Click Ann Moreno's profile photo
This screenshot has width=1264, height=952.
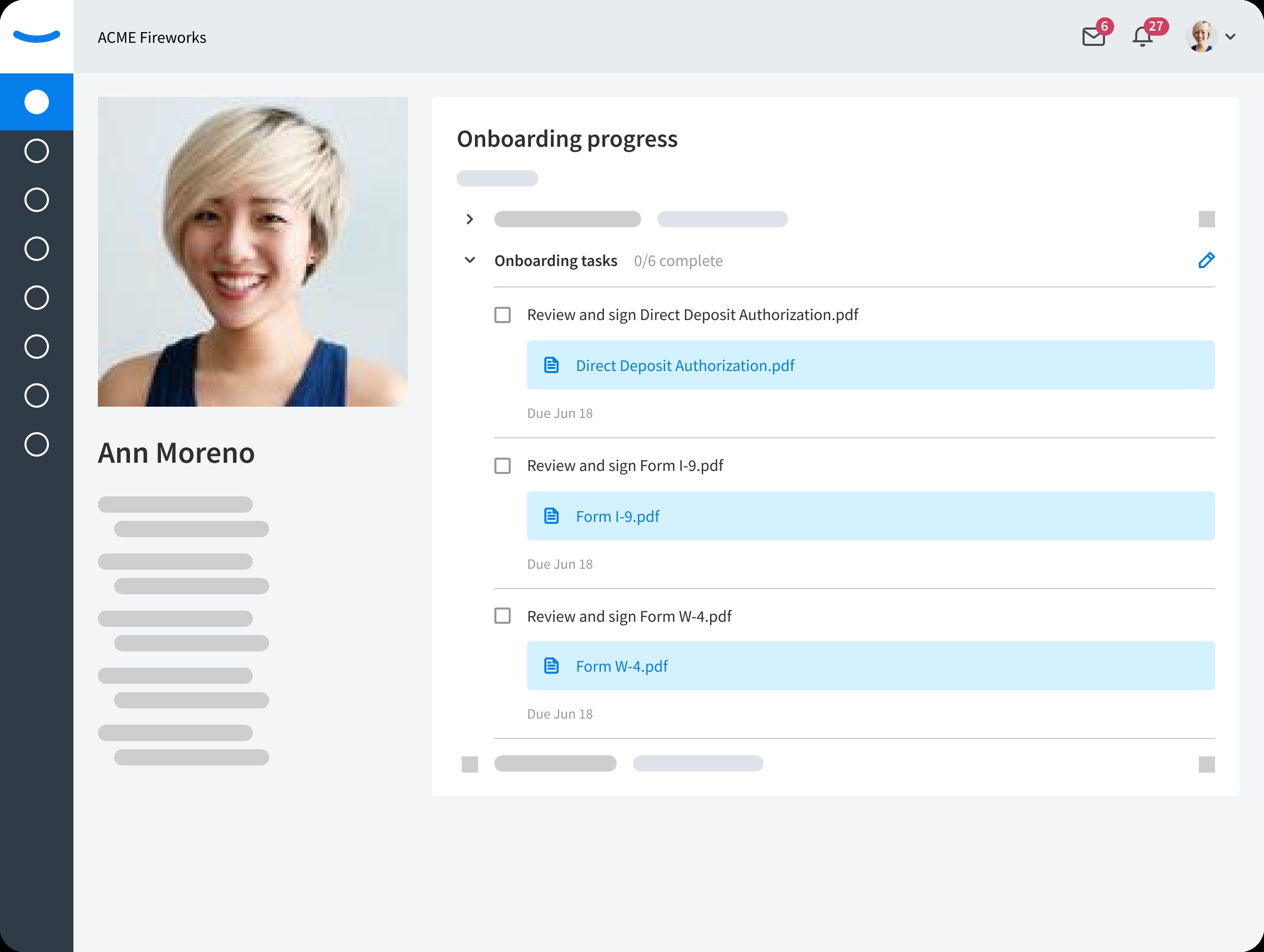pos(253,251)
